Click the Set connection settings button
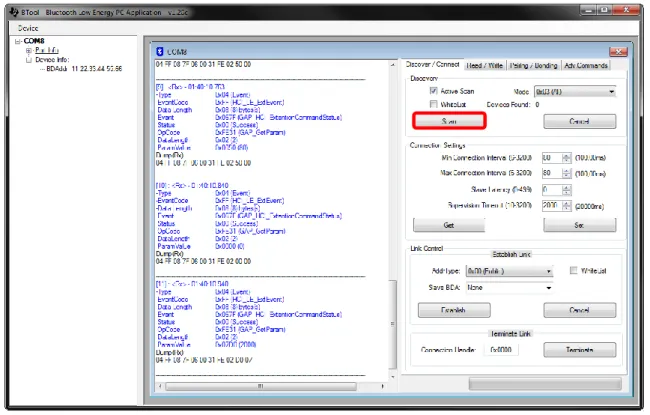 (580, 225)
